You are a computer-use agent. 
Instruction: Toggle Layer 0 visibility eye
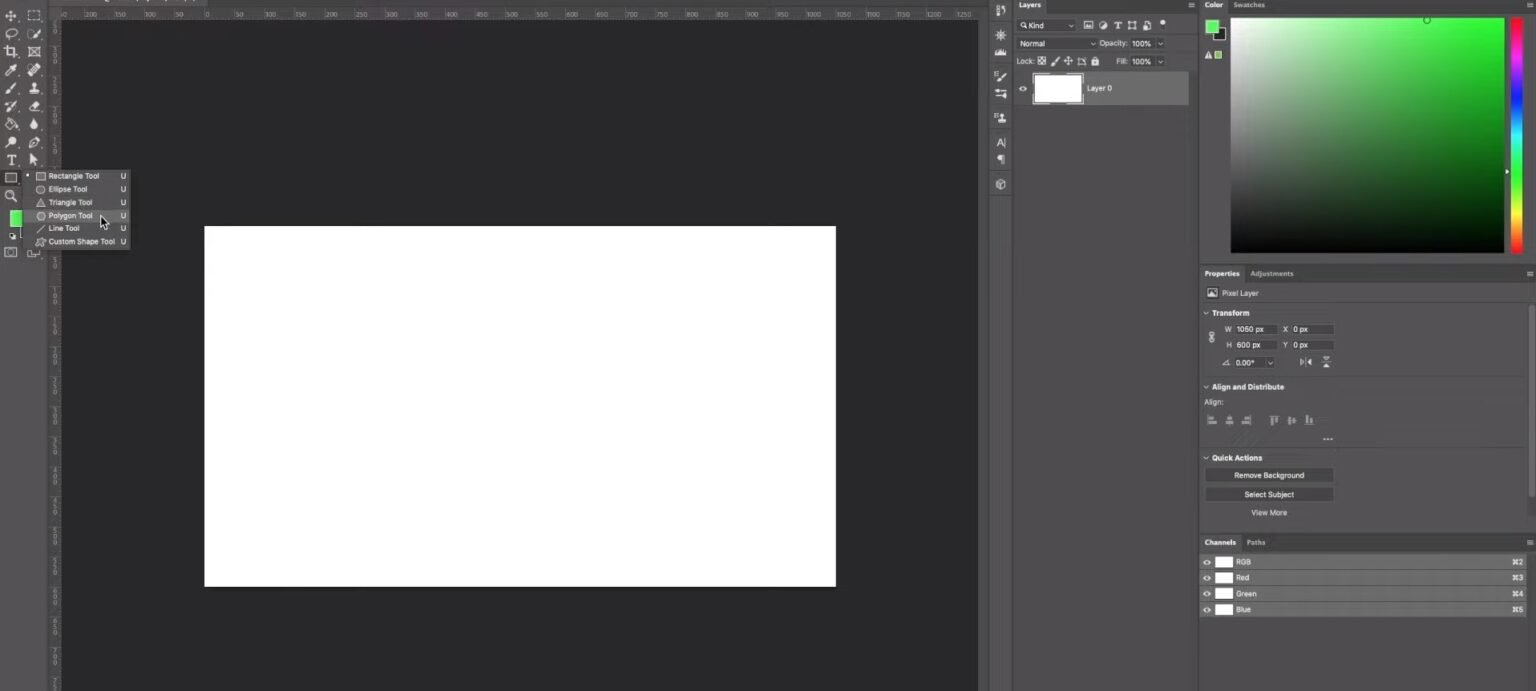1023,88
